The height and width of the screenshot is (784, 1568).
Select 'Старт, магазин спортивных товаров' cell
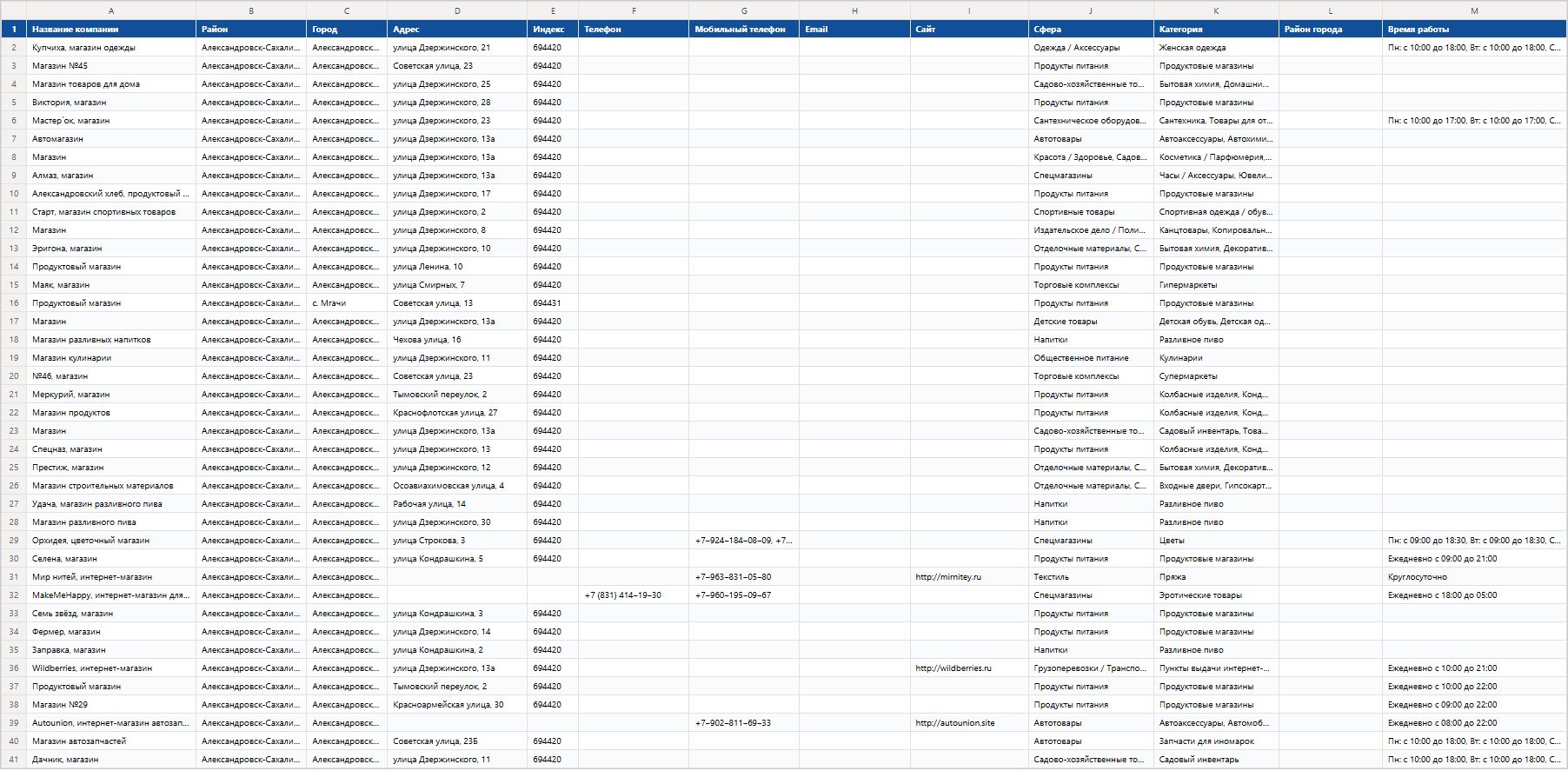click(x=111, y=212)
